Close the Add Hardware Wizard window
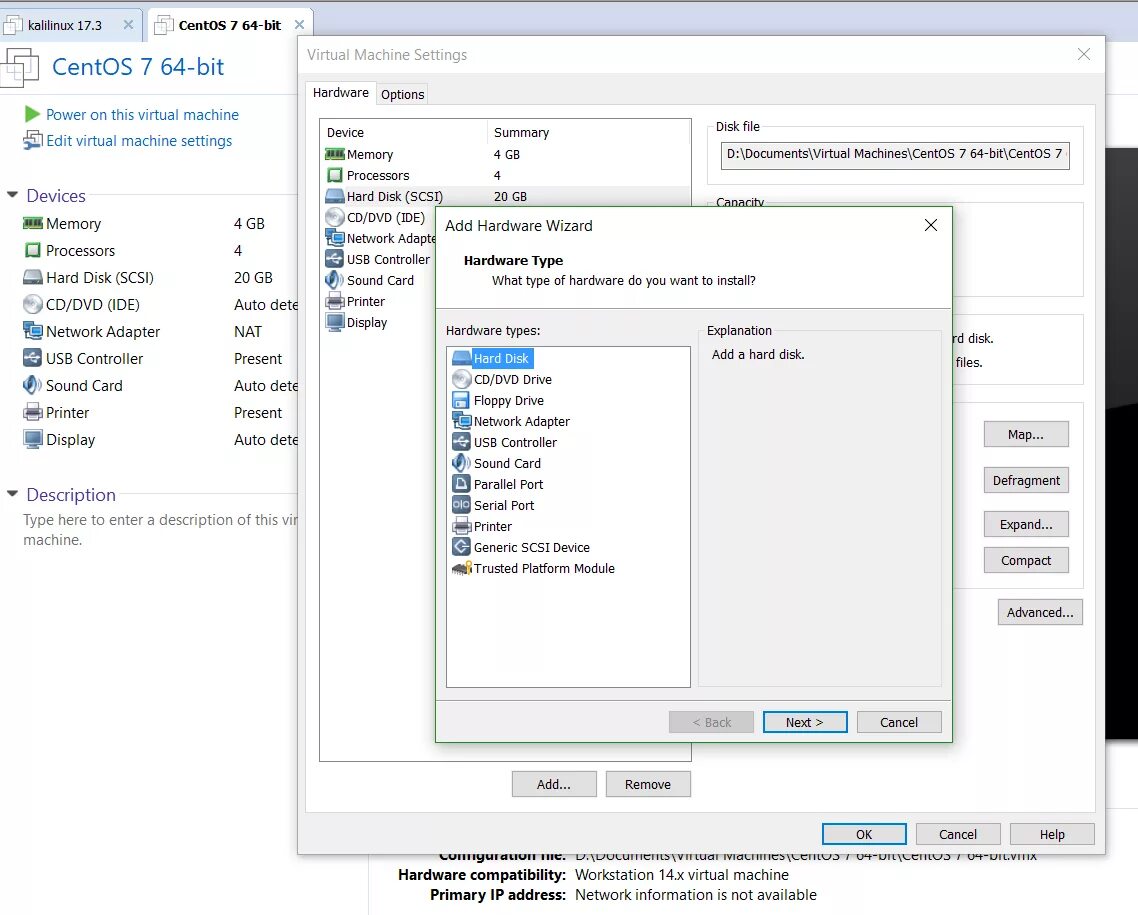This screenshot has height=915, width=1138. click(930, 226)
